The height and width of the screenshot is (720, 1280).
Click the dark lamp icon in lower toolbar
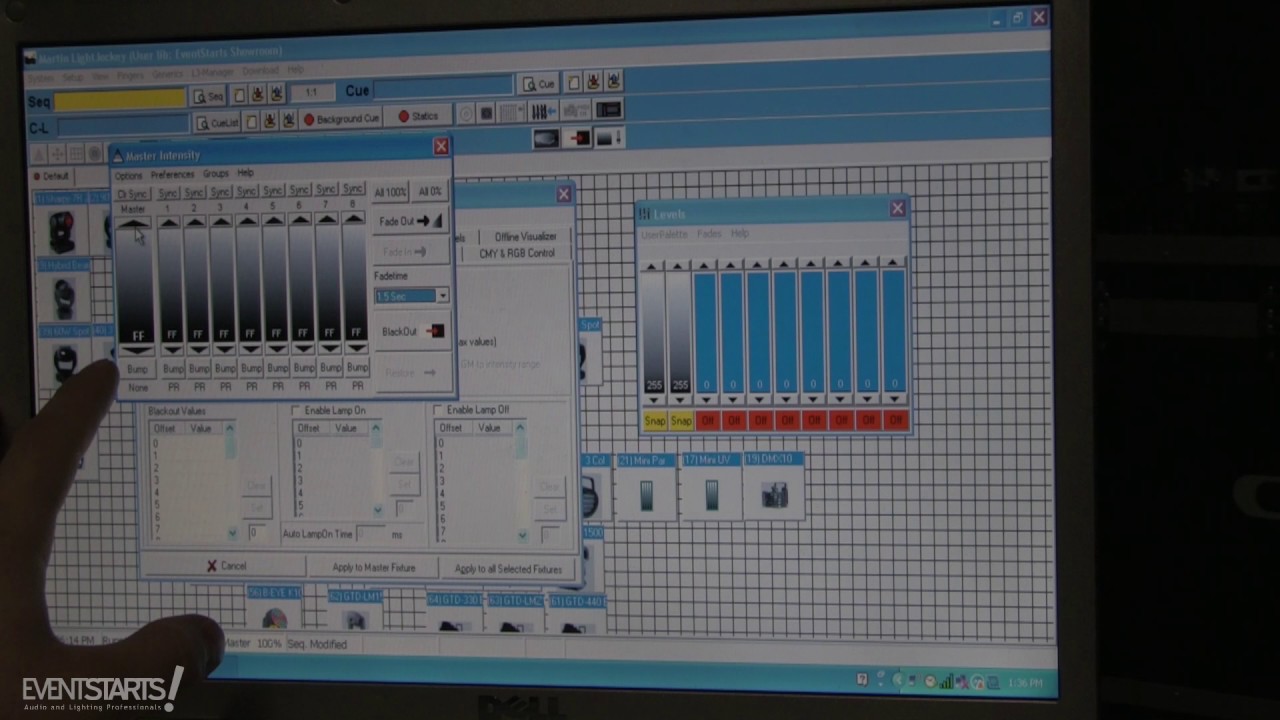(x=545, y=139)
